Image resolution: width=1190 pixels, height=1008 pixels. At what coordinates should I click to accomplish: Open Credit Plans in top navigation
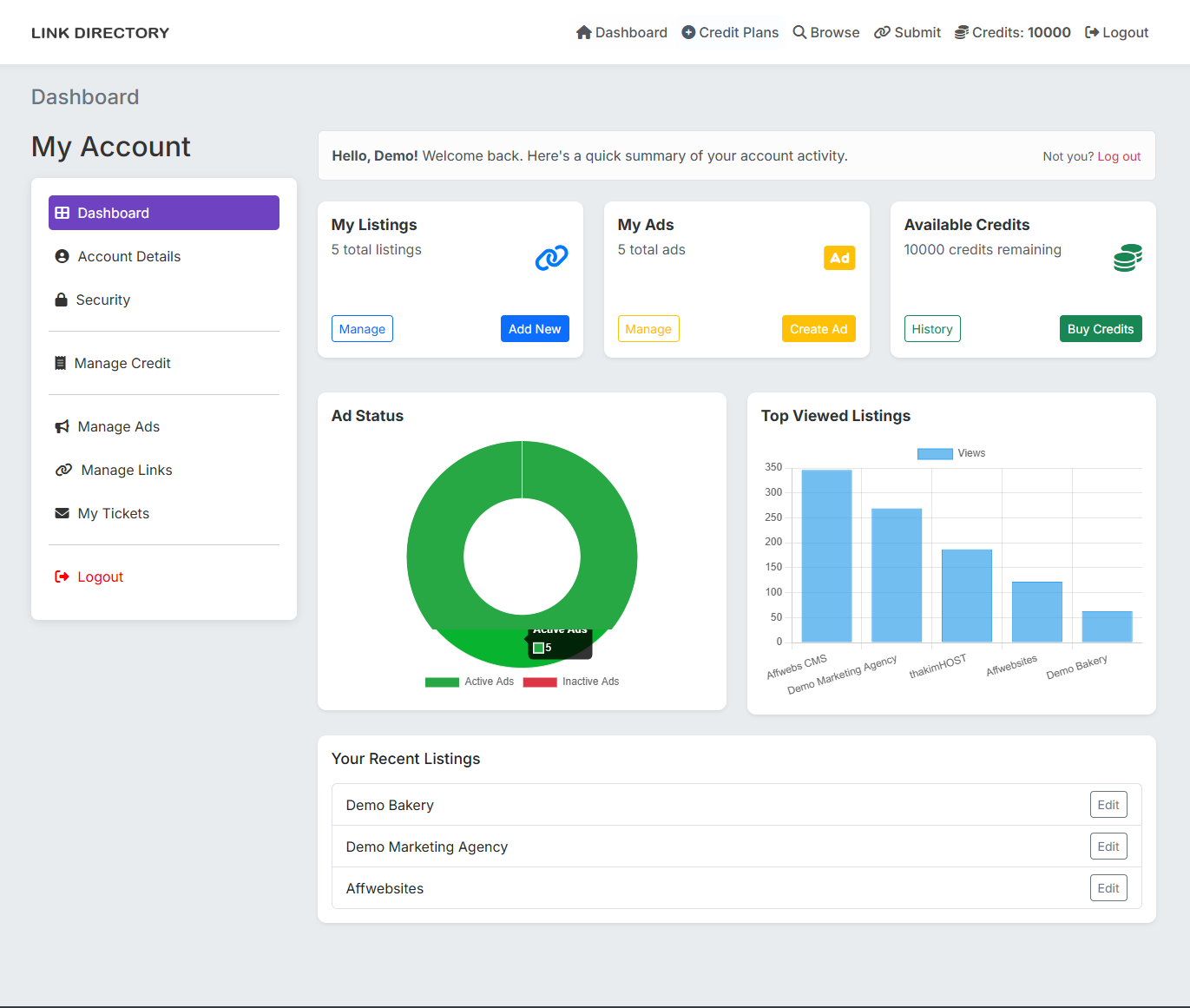(730, 32)
